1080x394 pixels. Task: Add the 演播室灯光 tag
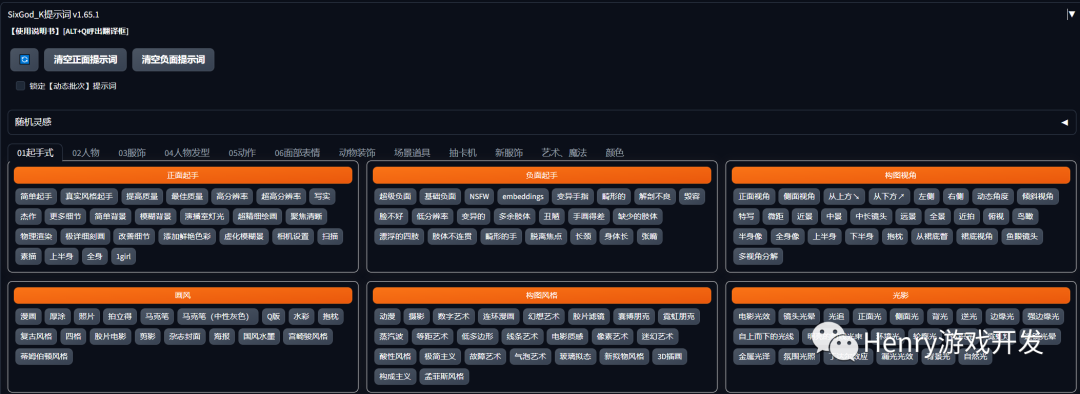coord(206,216)
